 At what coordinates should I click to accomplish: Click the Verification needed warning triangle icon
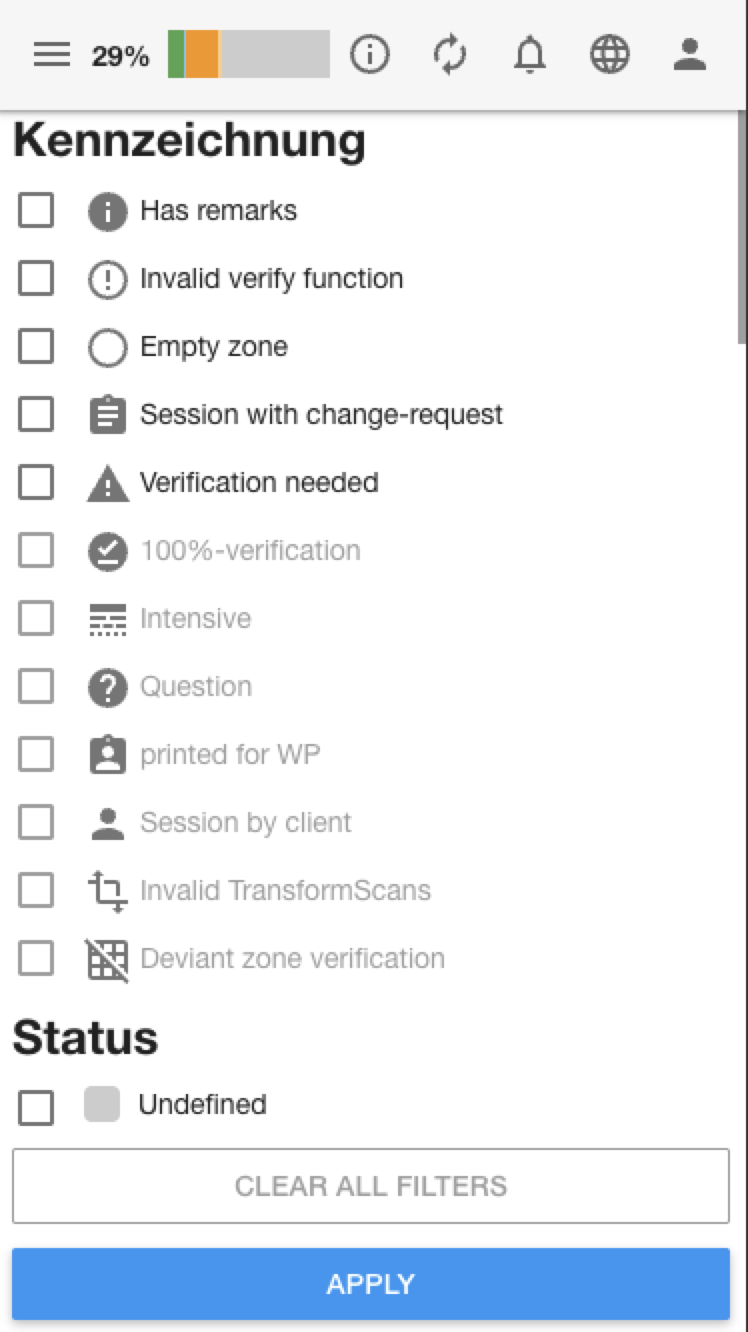pyautogui.click(x=108, y=484)
